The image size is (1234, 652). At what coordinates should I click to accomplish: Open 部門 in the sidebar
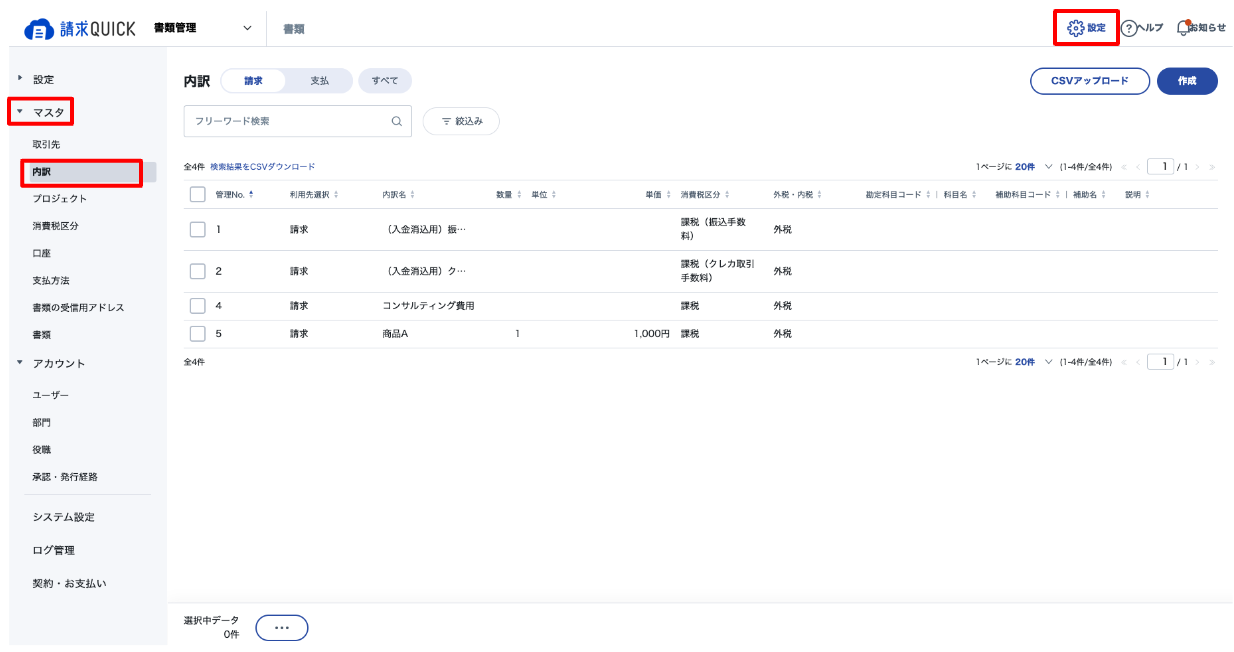pos(41,423)
